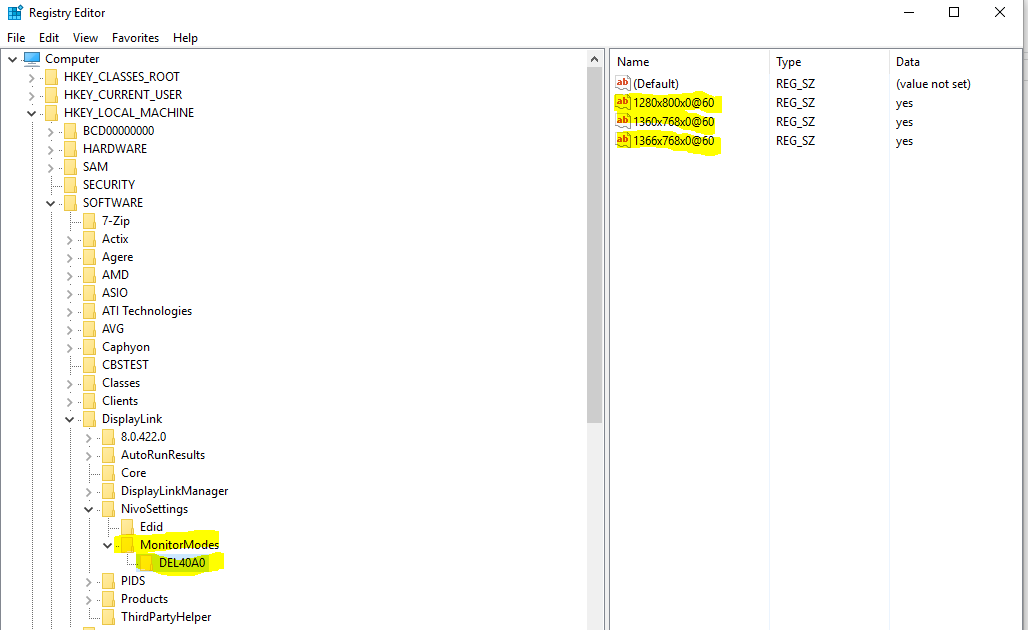Image resolution: width=1028 pixels, height=630 pixels.
Task: Click the string icon beside 1366x768x0@60
Action: pos(623,141)
